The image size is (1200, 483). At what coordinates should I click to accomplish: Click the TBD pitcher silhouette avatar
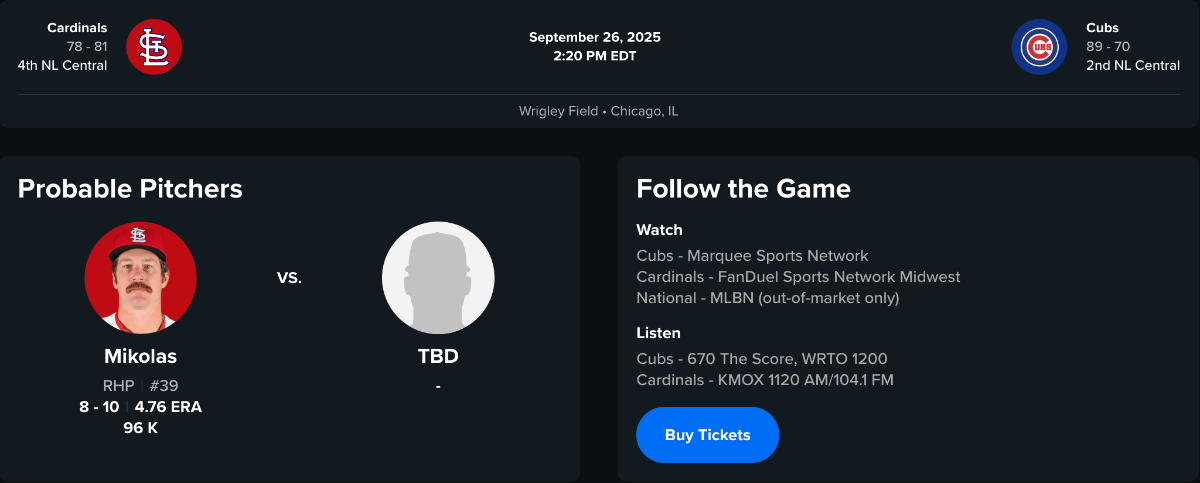point(438,277)
